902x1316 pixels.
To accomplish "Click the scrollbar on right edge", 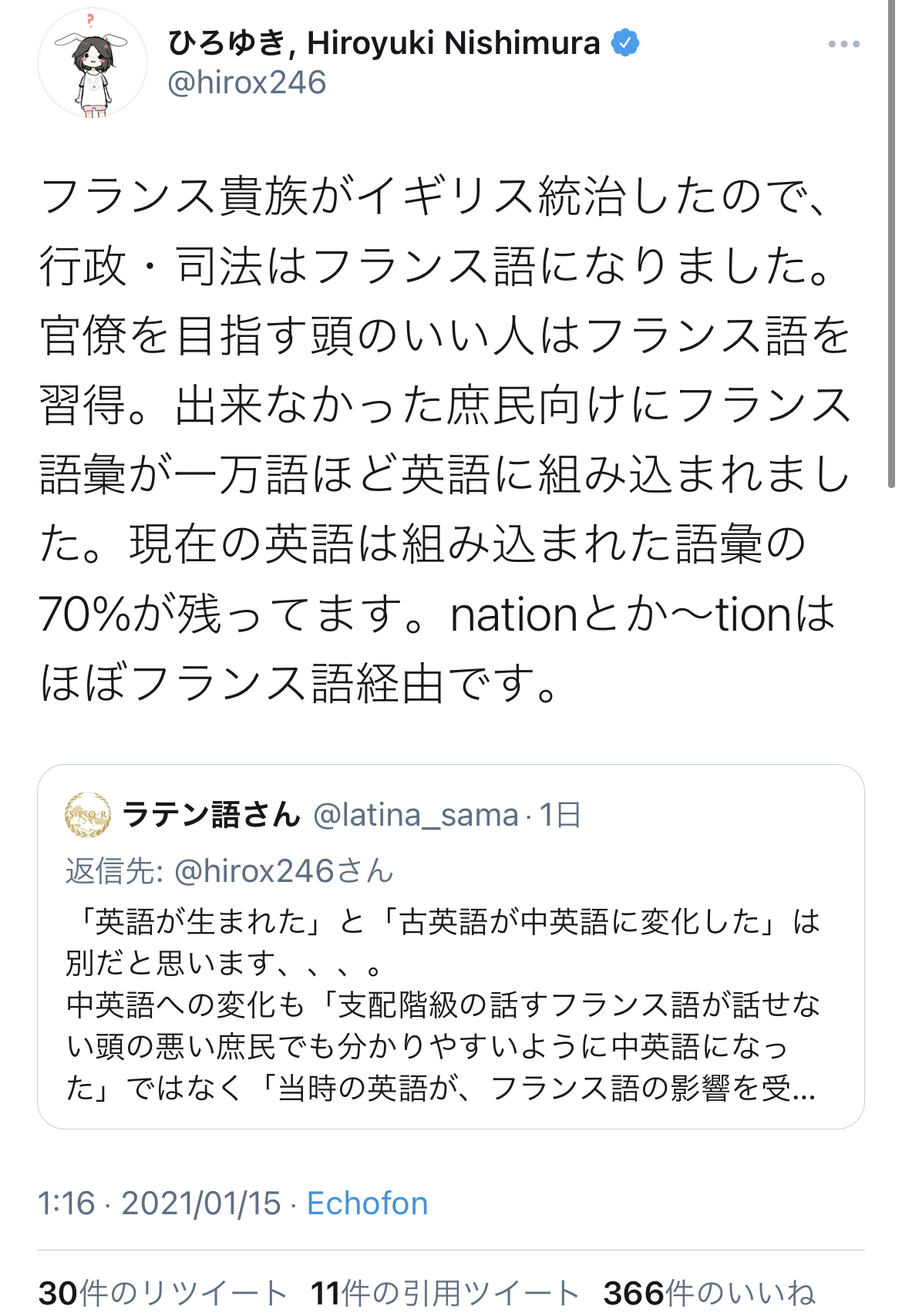I will point(892,247).
